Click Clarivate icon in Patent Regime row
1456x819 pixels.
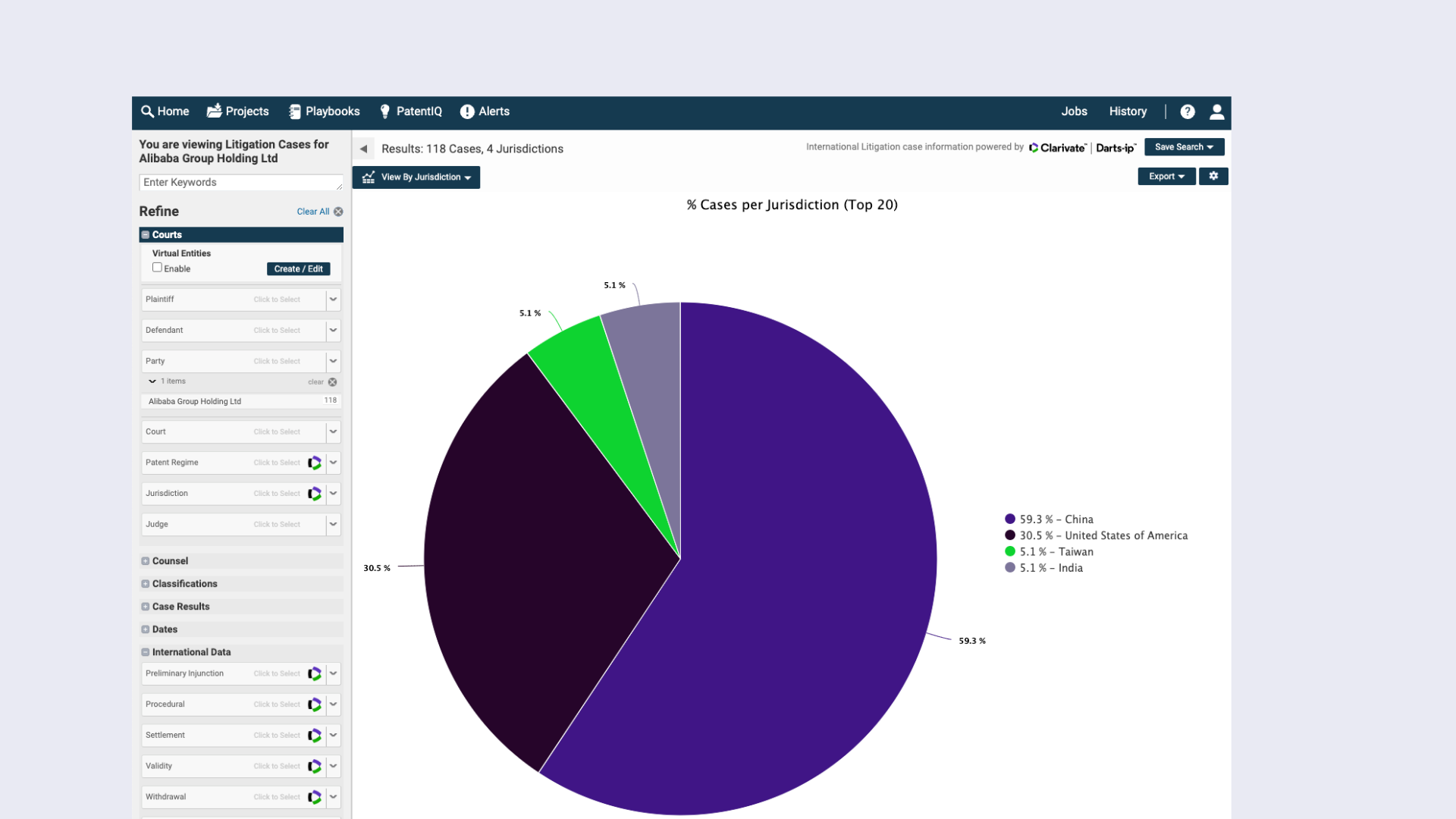click(315, 463)
